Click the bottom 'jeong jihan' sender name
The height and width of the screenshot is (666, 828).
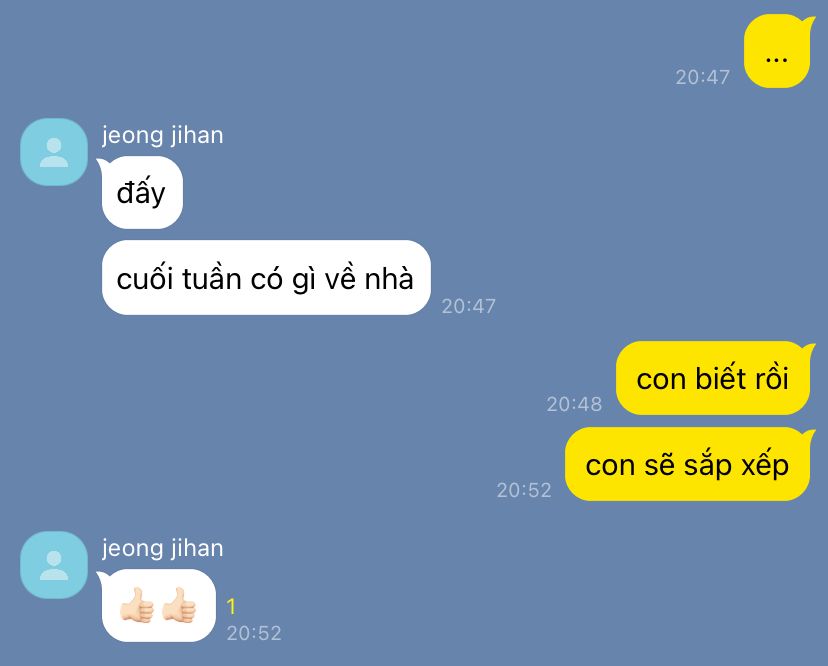pyautogui.click(x=163, y=548)
